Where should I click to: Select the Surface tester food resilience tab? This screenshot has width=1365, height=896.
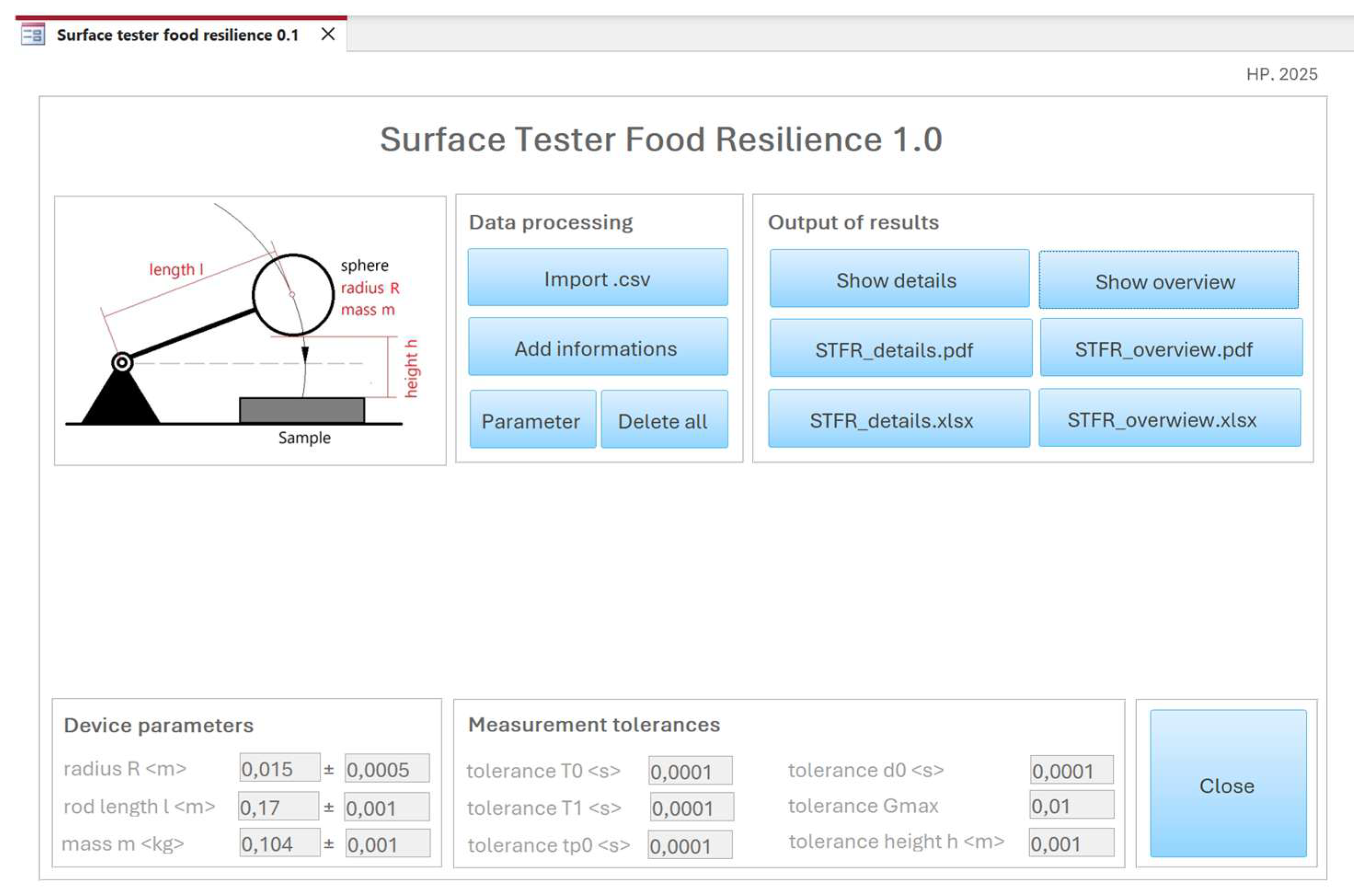coord(178,35)
